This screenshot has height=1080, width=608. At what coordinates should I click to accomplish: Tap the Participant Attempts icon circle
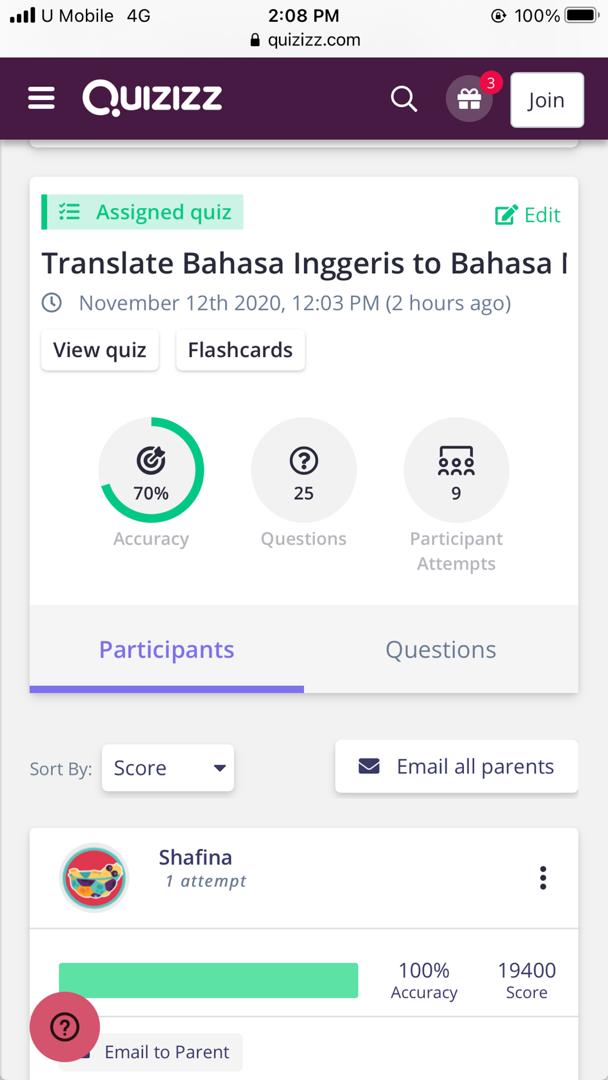tap(456, 470)
